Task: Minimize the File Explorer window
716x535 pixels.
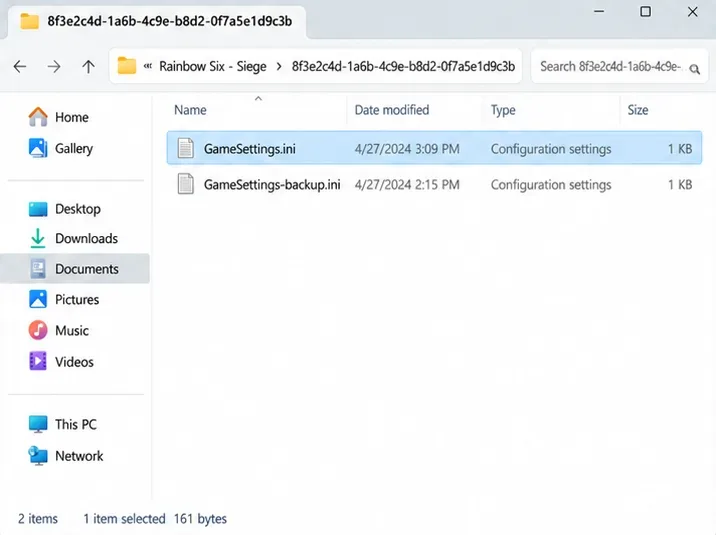Action: pyautogui.click(x=599, y=11)
